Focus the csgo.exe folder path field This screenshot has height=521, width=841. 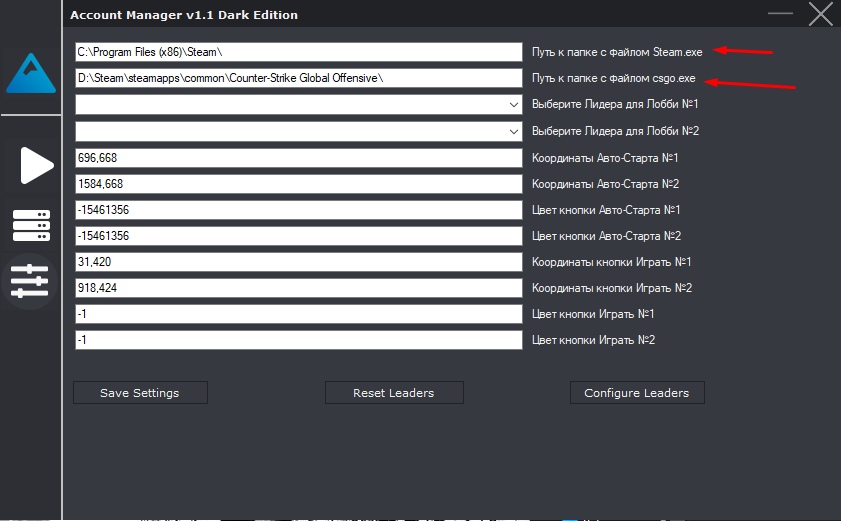299,78
